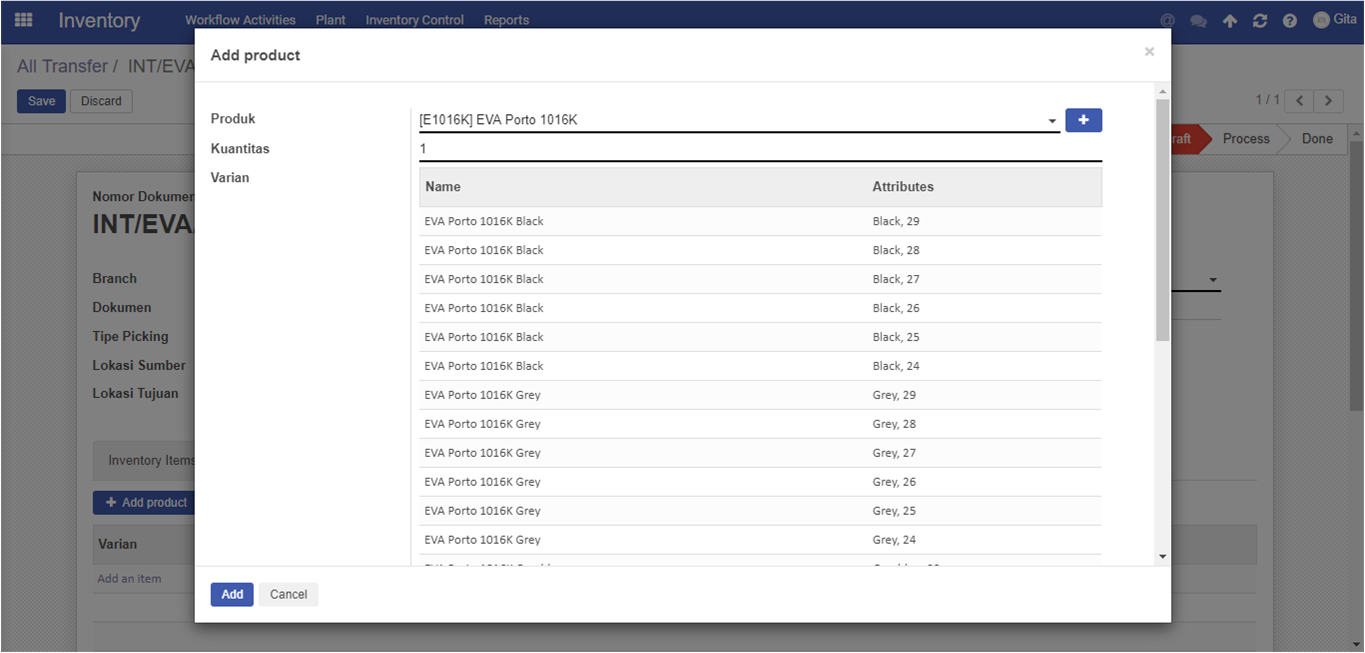Open the apps grid menu icon
The image size is (1365, 653).
point(23,20)
